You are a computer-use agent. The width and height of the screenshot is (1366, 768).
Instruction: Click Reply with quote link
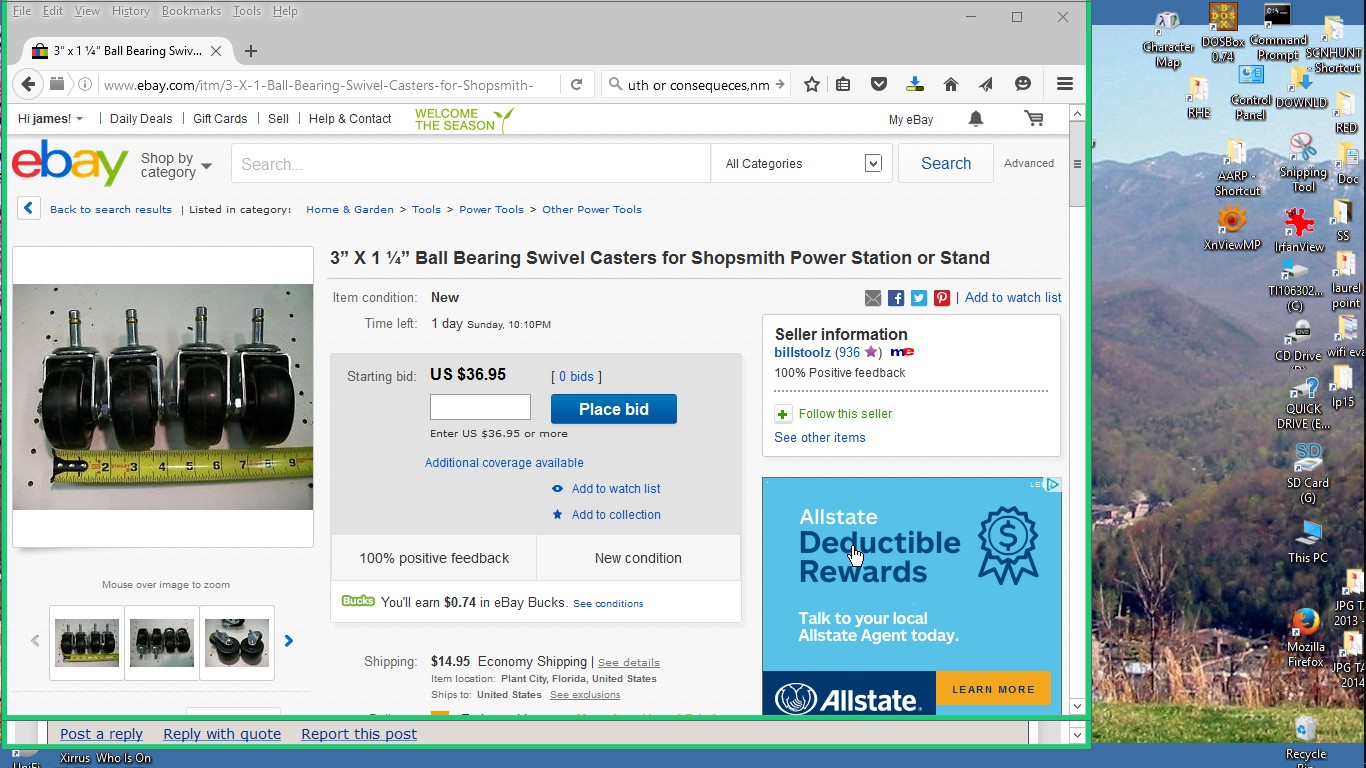[x=222, y=734]
